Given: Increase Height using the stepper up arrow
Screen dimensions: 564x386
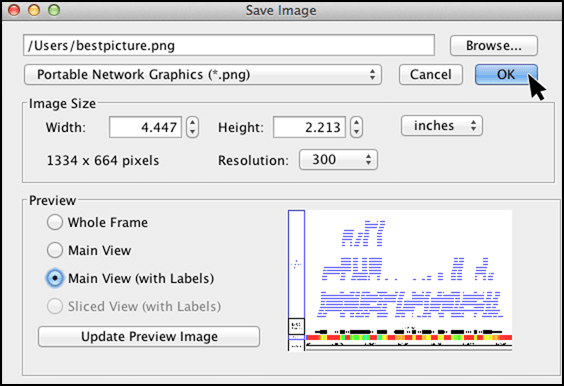Looking at the screenshot, I should pyautogui.click(x=356, y=122).
